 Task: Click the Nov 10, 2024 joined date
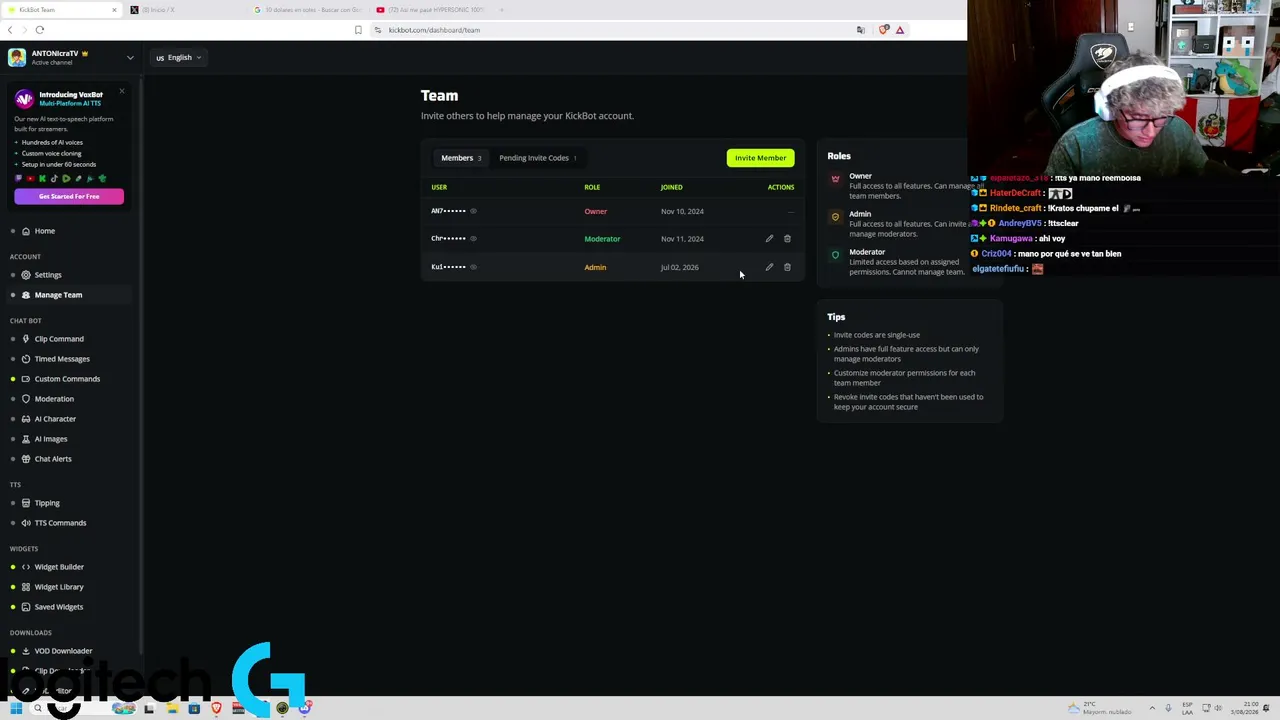pyautogui.click(x=682, y=211)
